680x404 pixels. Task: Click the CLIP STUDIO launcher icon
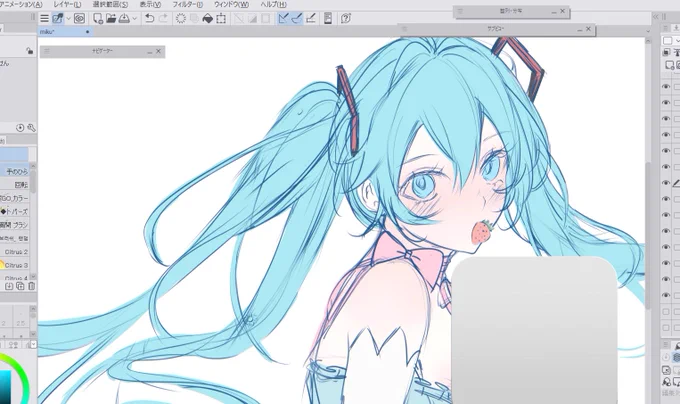point(58,18)
